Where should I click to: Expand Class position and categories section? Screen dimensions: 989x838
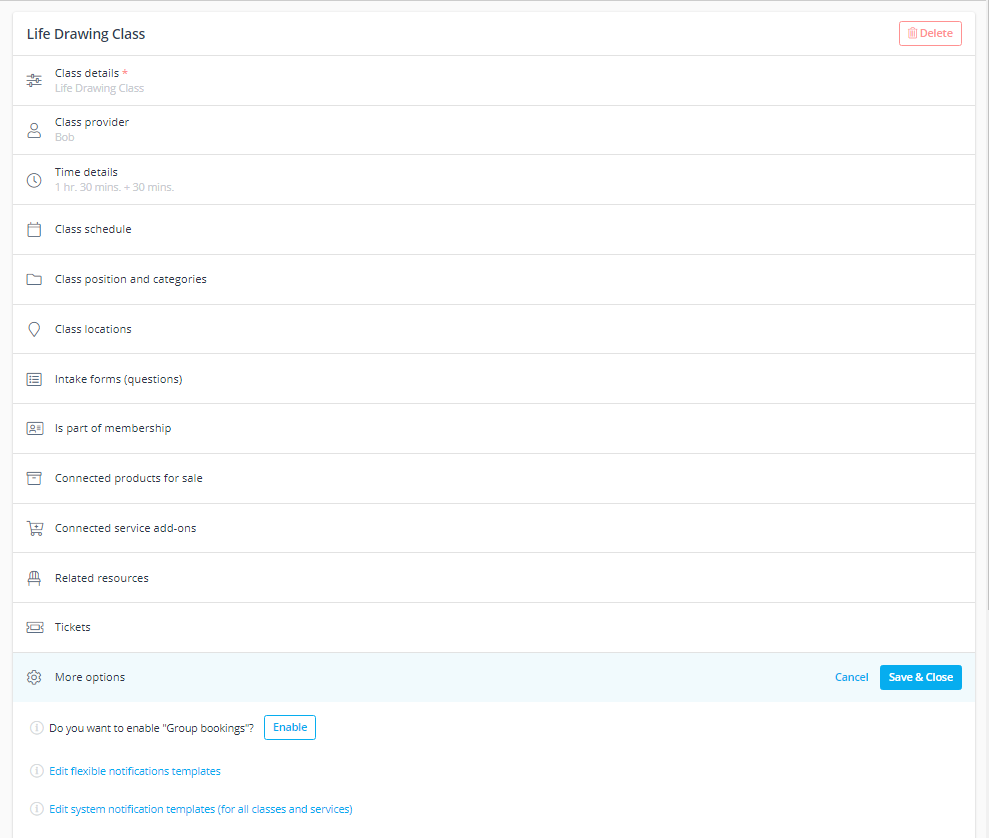pos(131,279)
